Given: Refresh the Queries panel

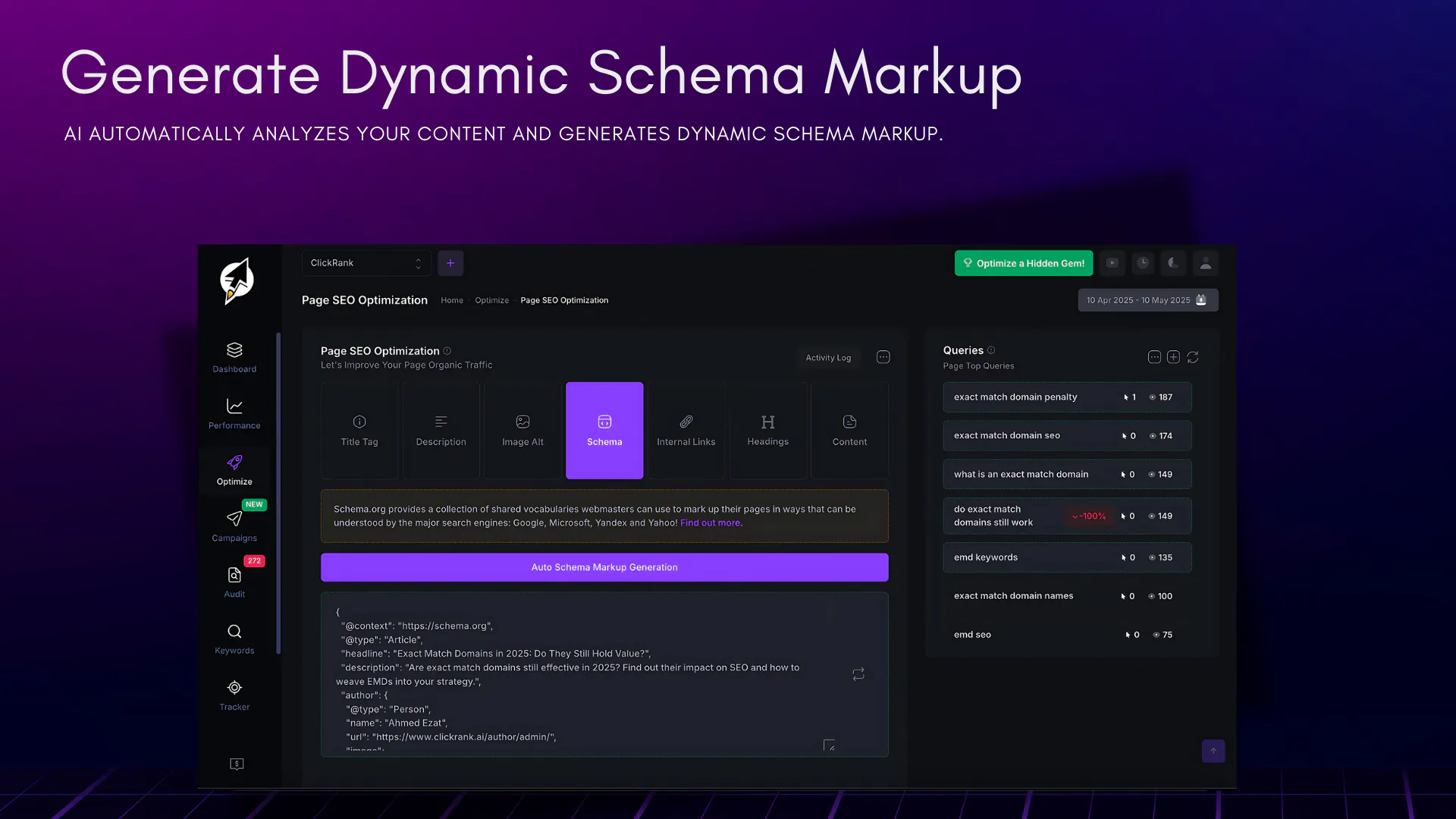Looking at the screenshot, I should [x=1193, y=357].
